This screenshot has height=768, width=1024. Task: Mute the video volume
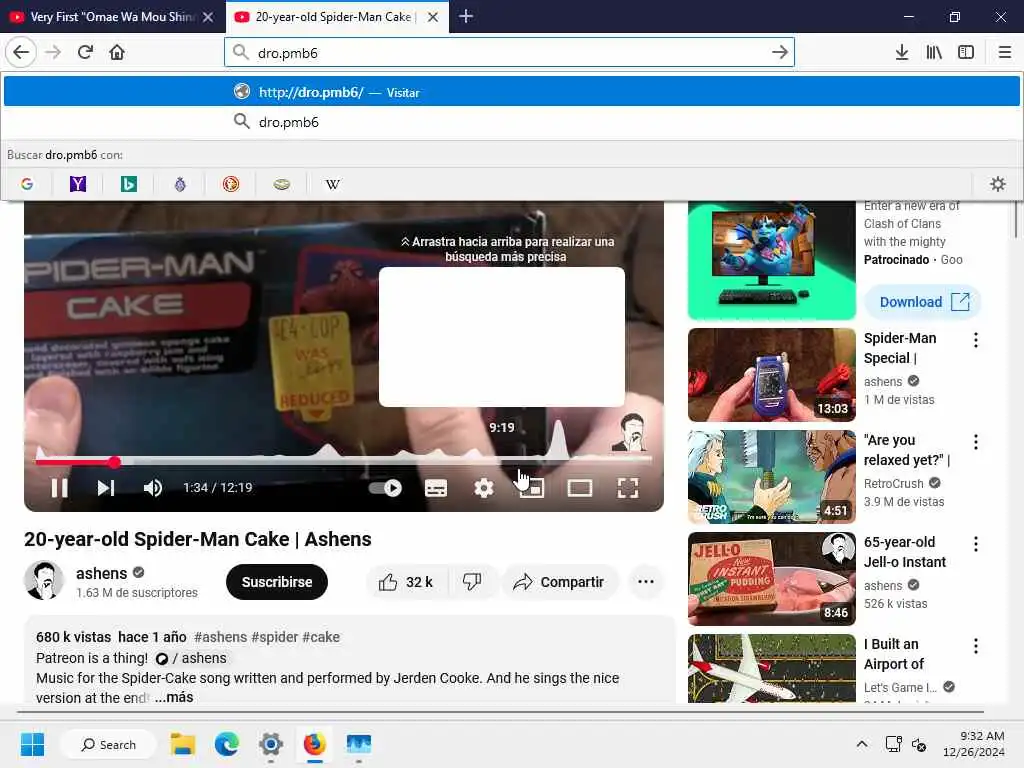153,488
